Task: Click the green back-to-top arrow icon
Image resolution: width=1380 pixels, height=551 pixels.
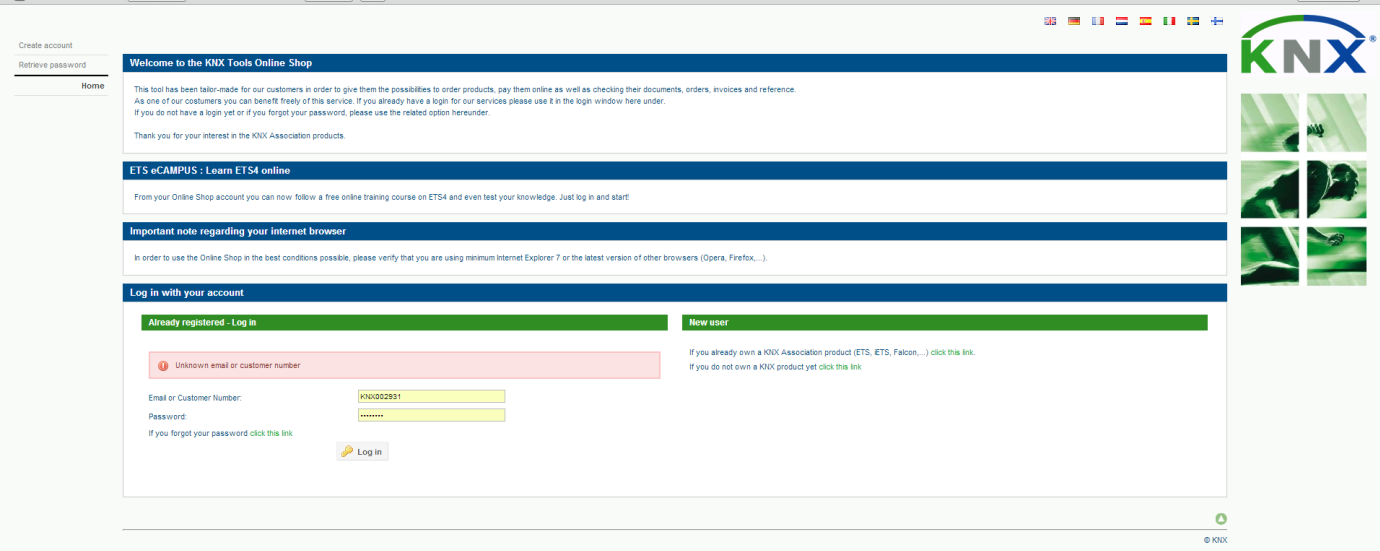Action: [1221, 519]
